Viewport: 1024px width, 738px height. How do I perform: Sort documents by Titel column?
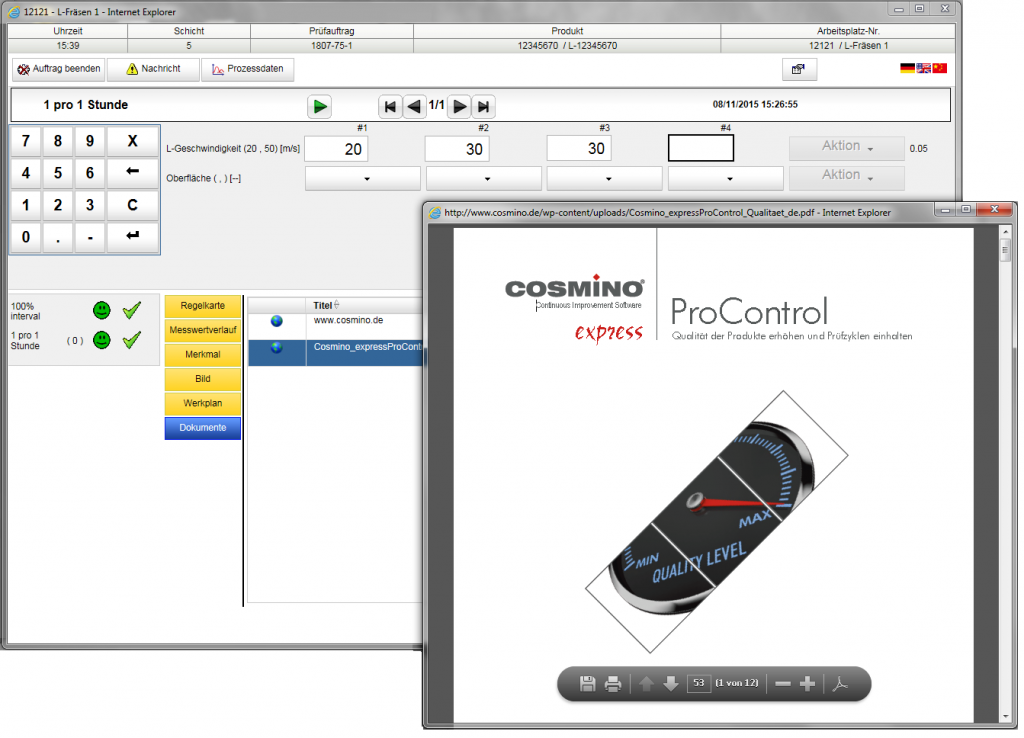[x=325, y=305]
